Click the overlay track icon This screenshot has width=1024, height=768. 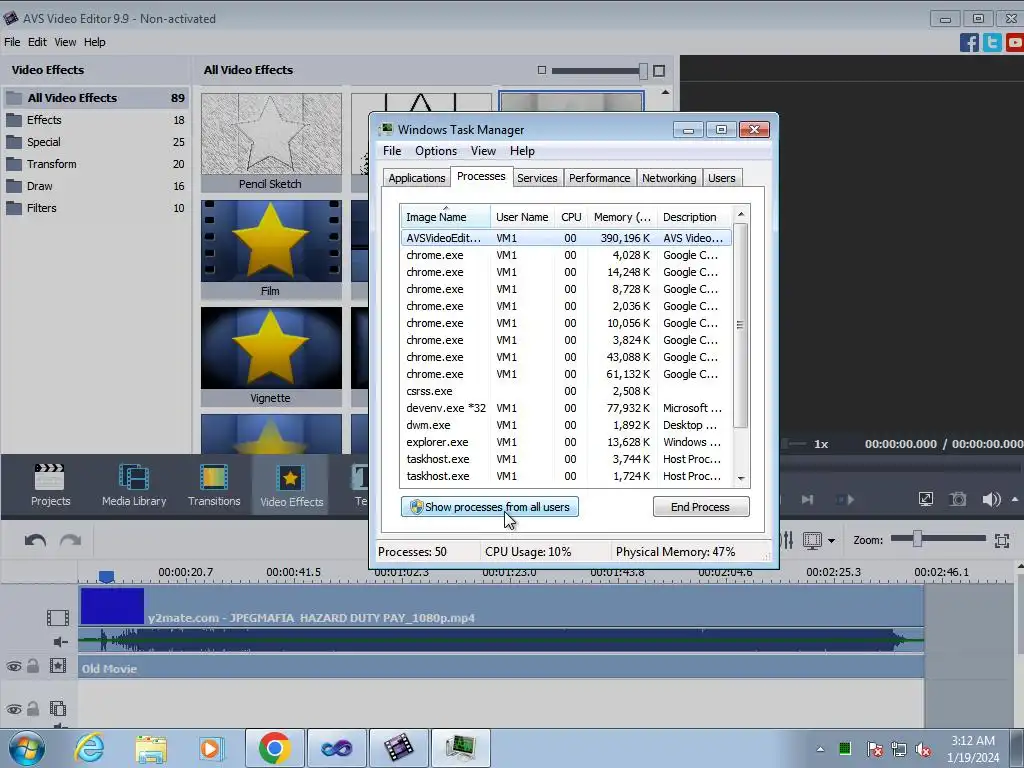click(58, 709)
